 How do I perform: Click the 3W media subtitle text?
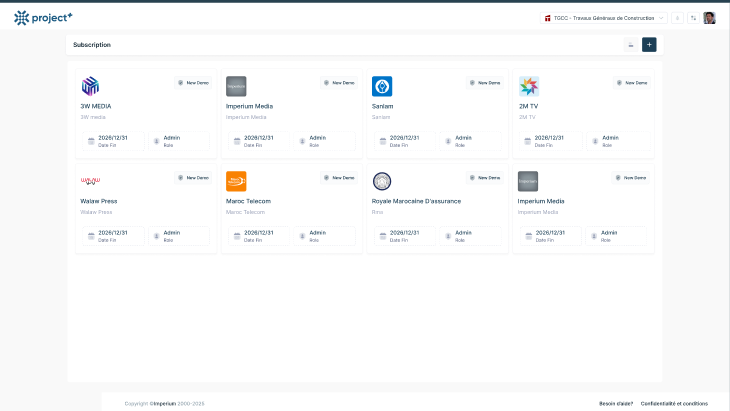(x=93, y=117)
